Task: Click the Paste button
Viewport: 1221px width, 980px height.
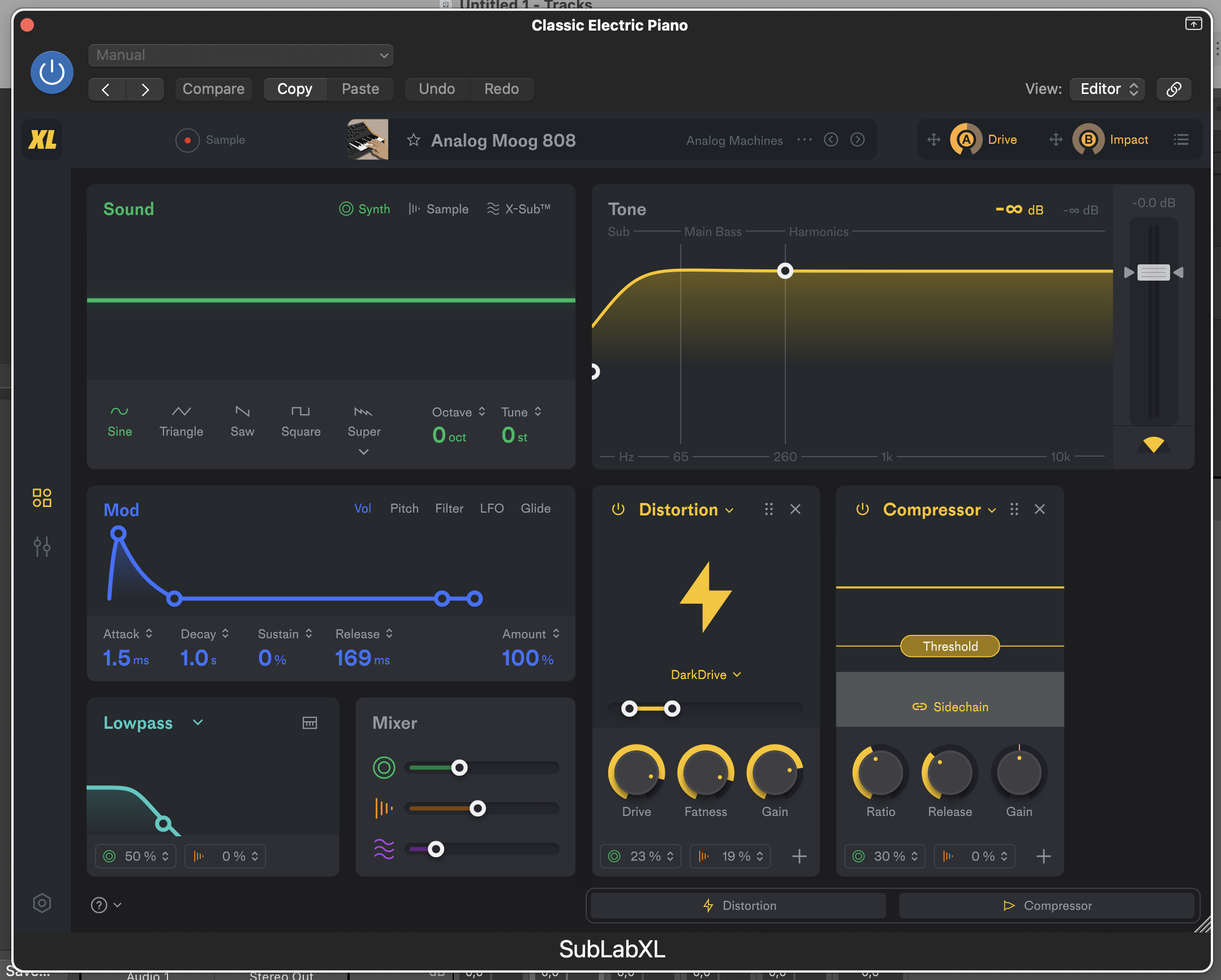Action: (360, 89)
